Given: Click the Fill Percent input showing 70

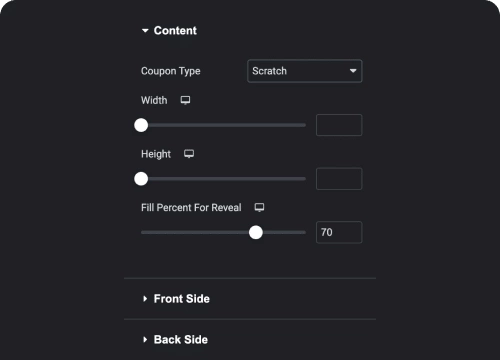Looking at the screenshot, I should coord(339,232).
